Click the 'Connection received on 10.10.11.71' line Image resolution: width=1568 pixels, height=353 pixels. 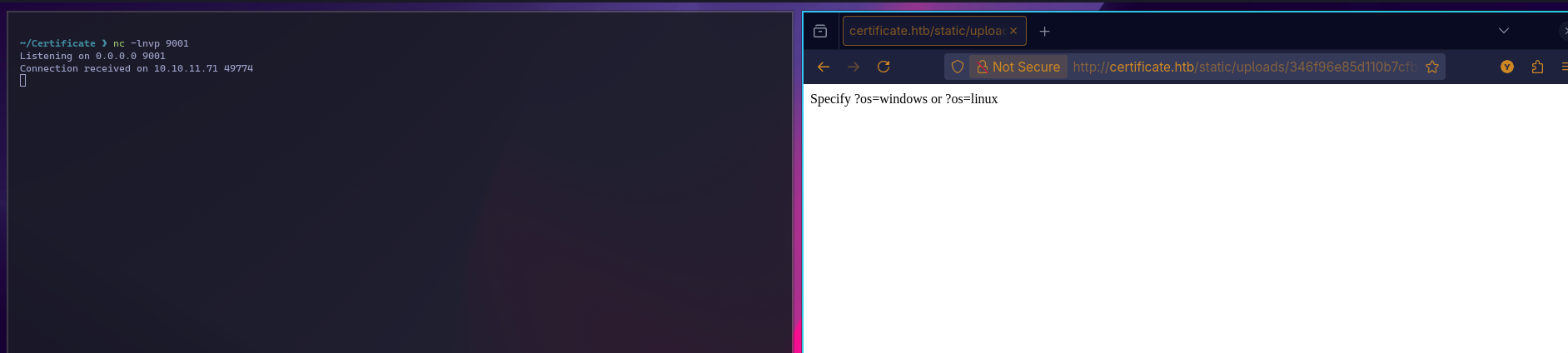[119, 68]
